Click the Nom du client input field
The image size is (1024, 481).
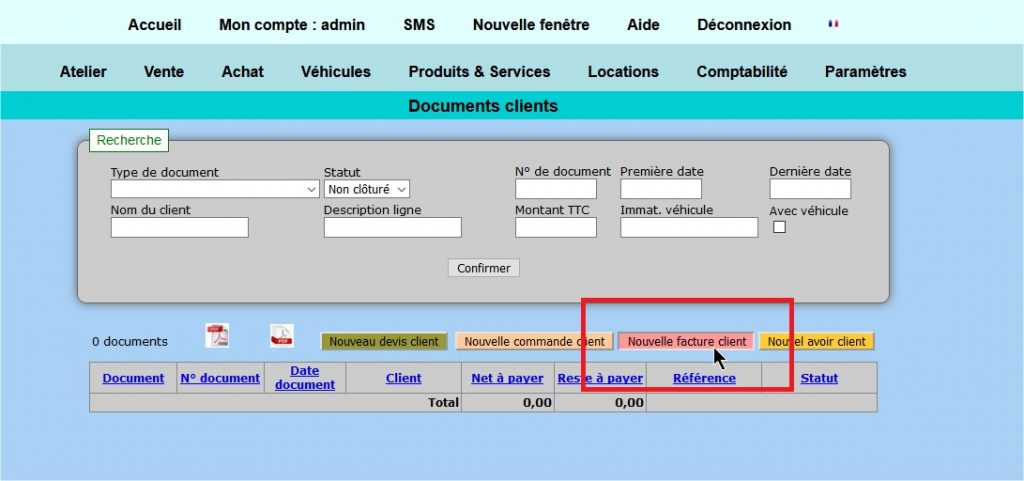click(x=179, y=228)
